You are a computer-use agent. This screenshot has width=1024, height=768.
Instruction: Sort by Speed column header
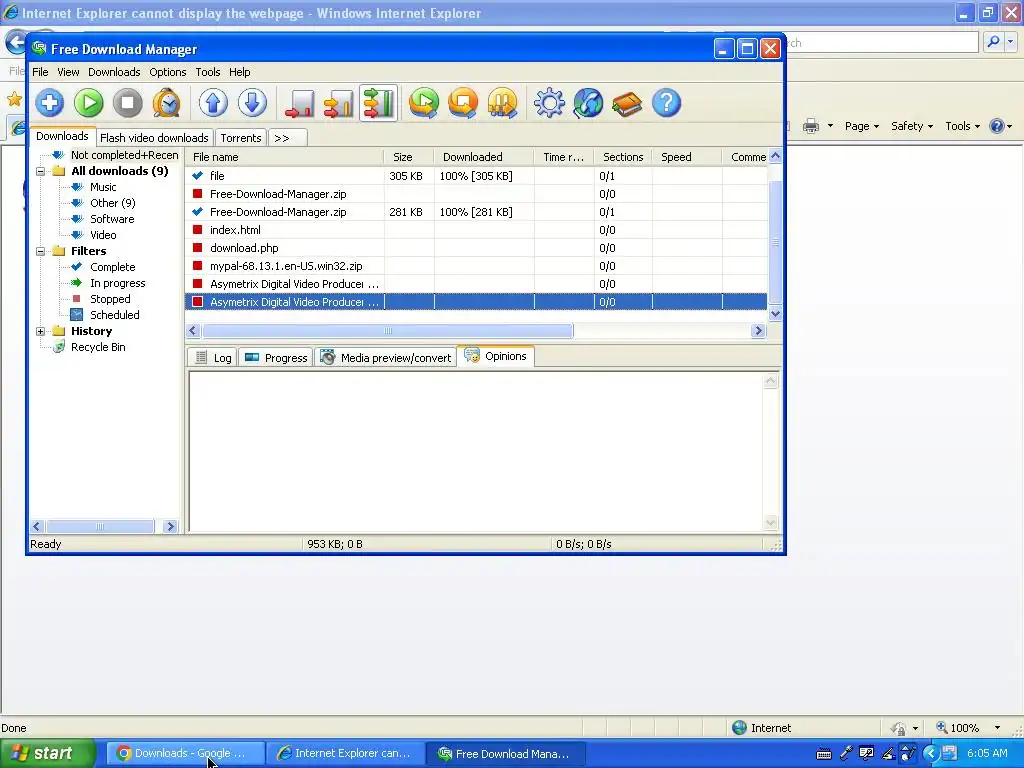click(x=687, y=157)
